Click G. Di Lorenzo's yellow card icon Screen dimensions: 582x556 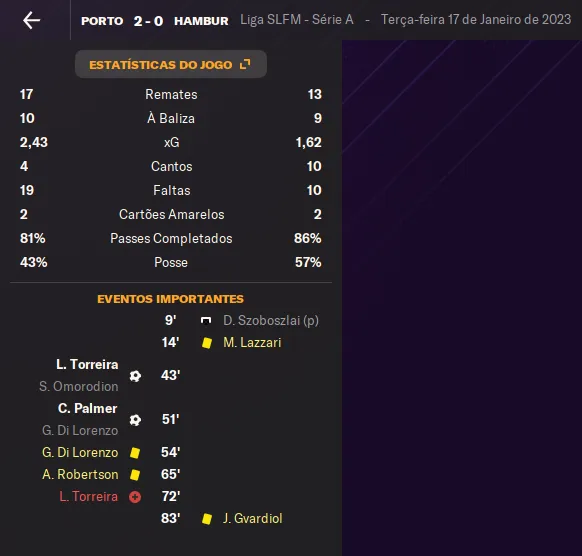[135, 453]
